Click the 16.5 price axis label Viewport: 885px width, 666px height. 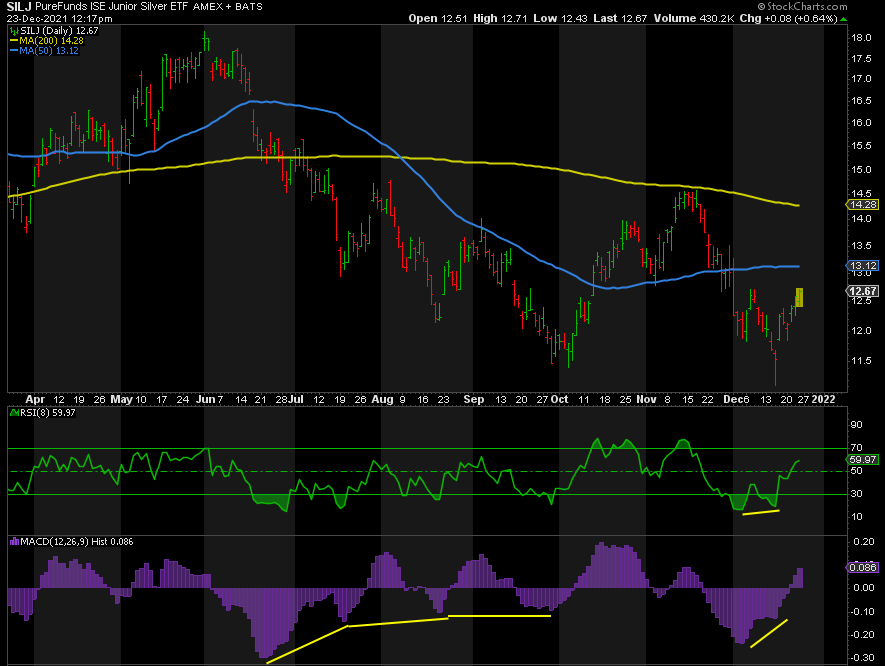point(861,101)
